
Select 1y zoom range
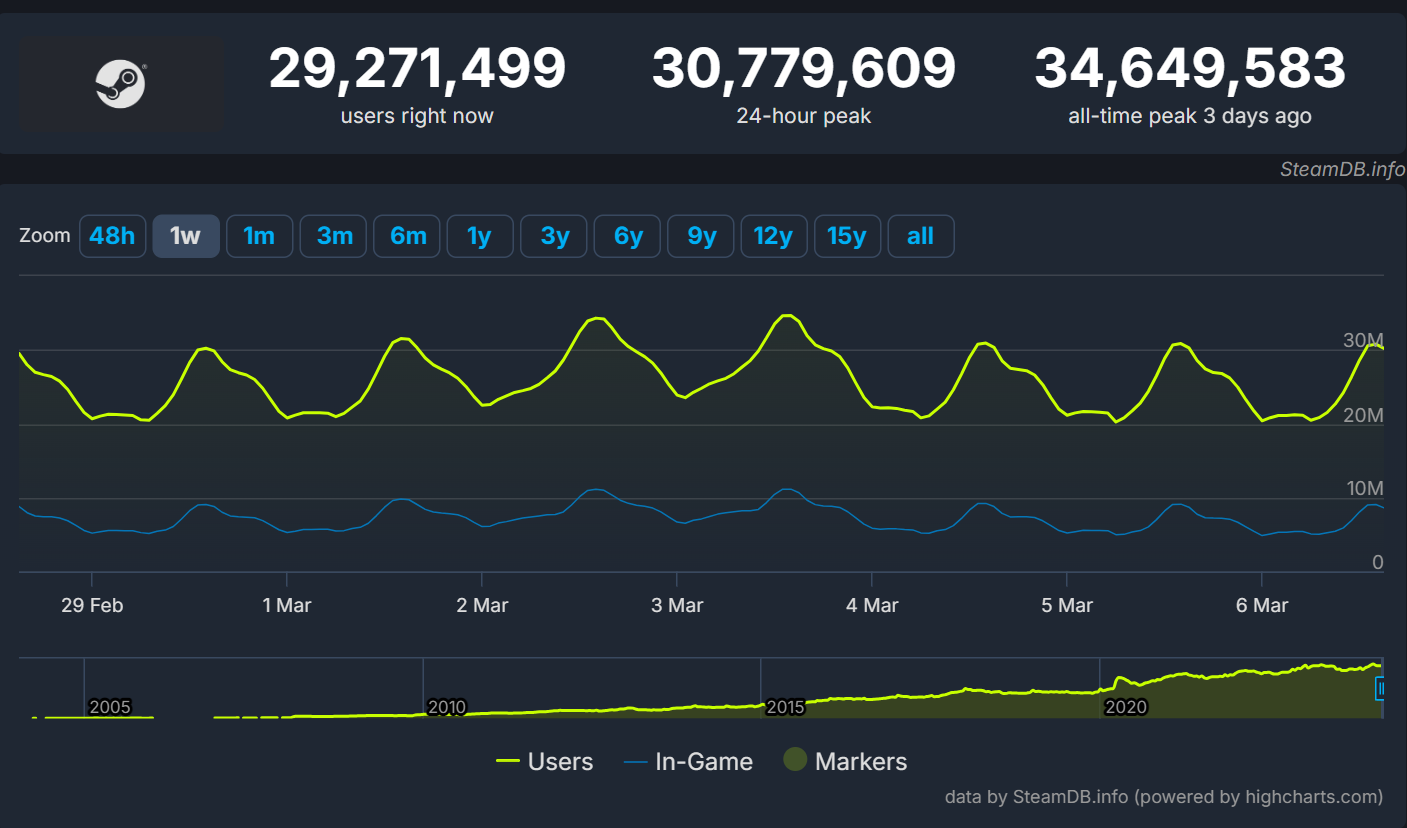pyautogui.click(x=480, y=236)
